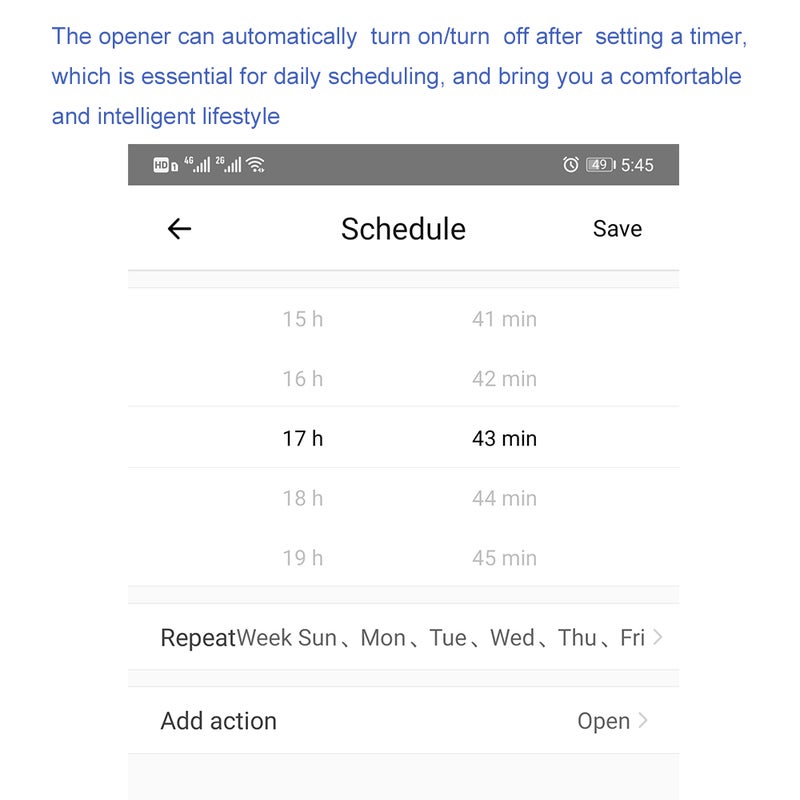Tap the alarm clock status icon
The height and width of the screenshot is (800, 800).
[571, 165]
